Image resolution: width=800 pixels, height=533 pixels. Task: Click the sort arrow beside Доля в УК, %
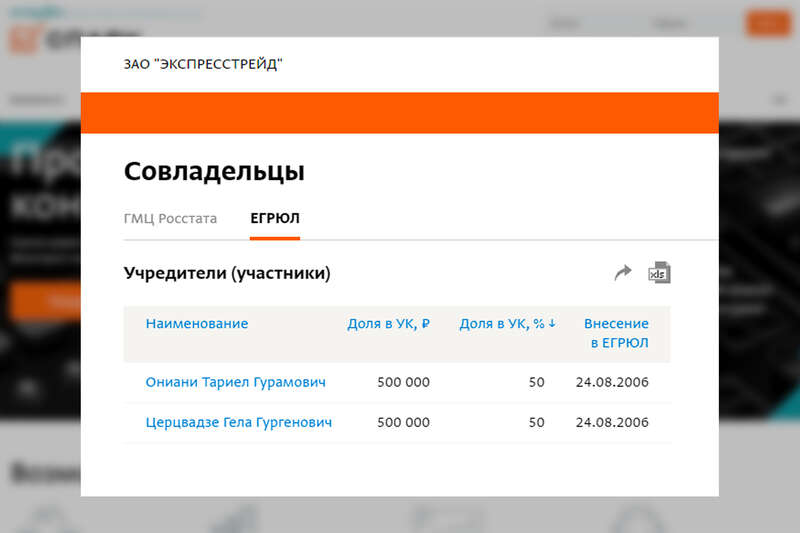coord(552,324)
